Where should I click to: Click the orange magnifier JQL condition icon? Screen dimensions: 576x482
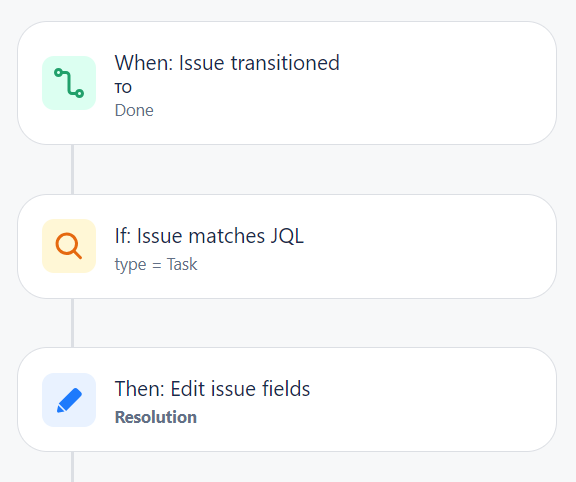tap(69, 246)
